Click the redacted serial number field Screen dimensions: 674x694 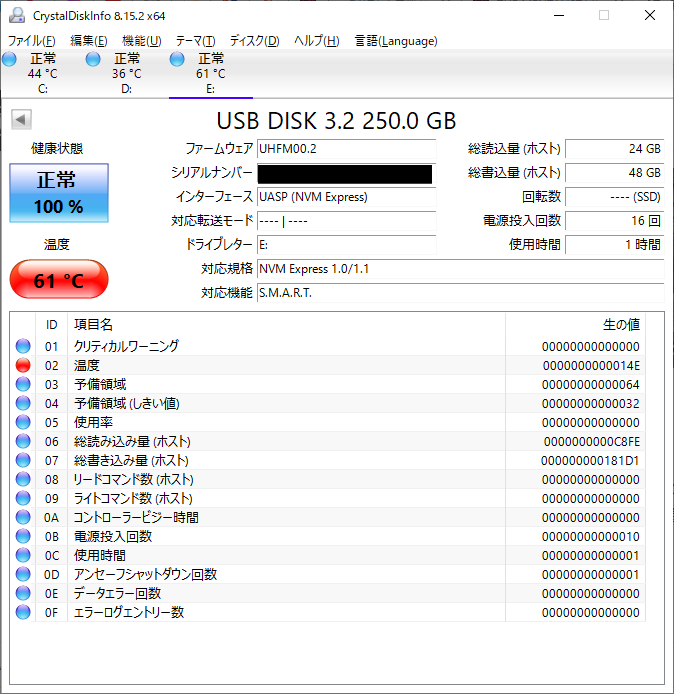pos(347,173)
